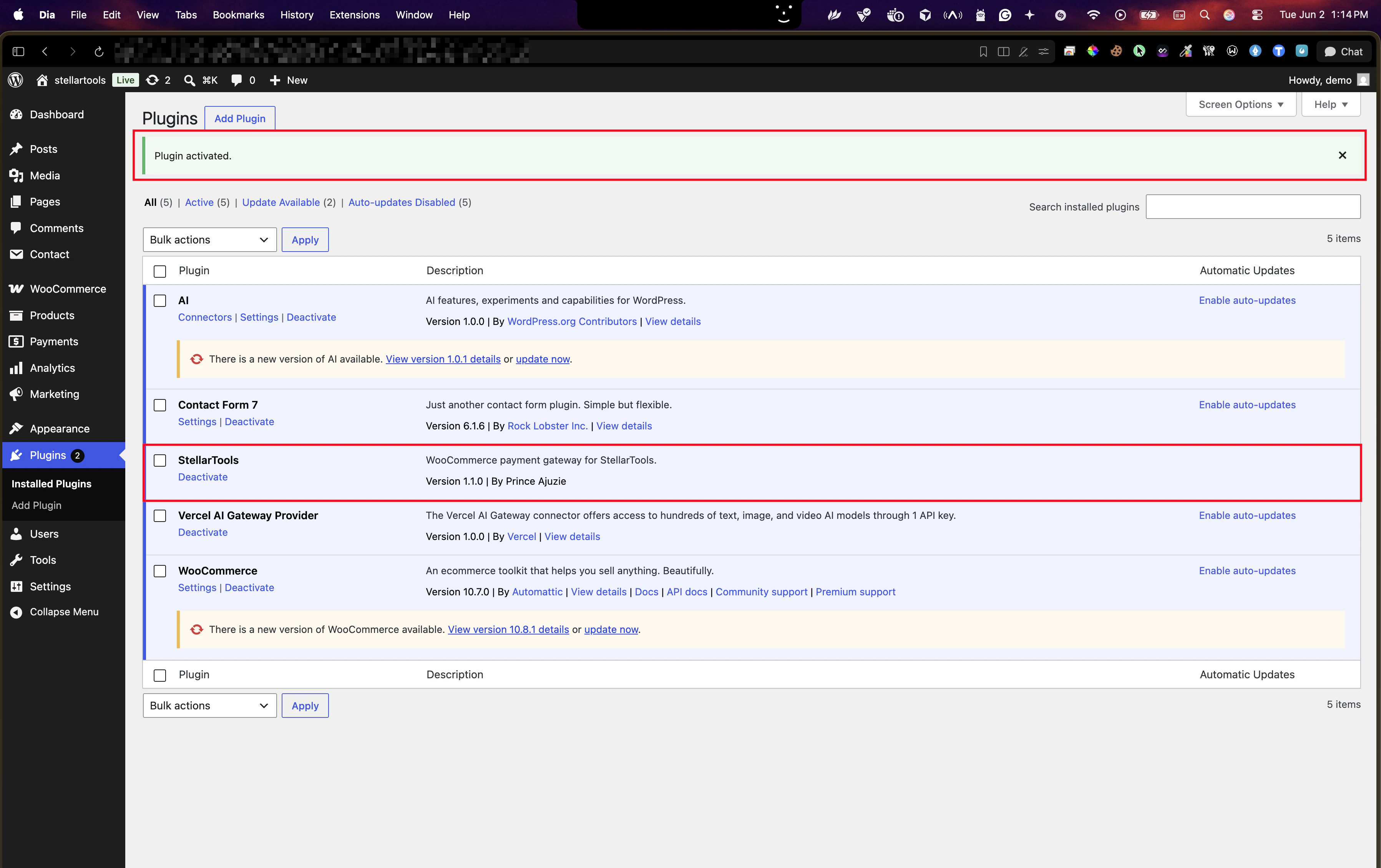The image size is (1381, 868).
Task: Open the Media library menu
Action: 45,176
